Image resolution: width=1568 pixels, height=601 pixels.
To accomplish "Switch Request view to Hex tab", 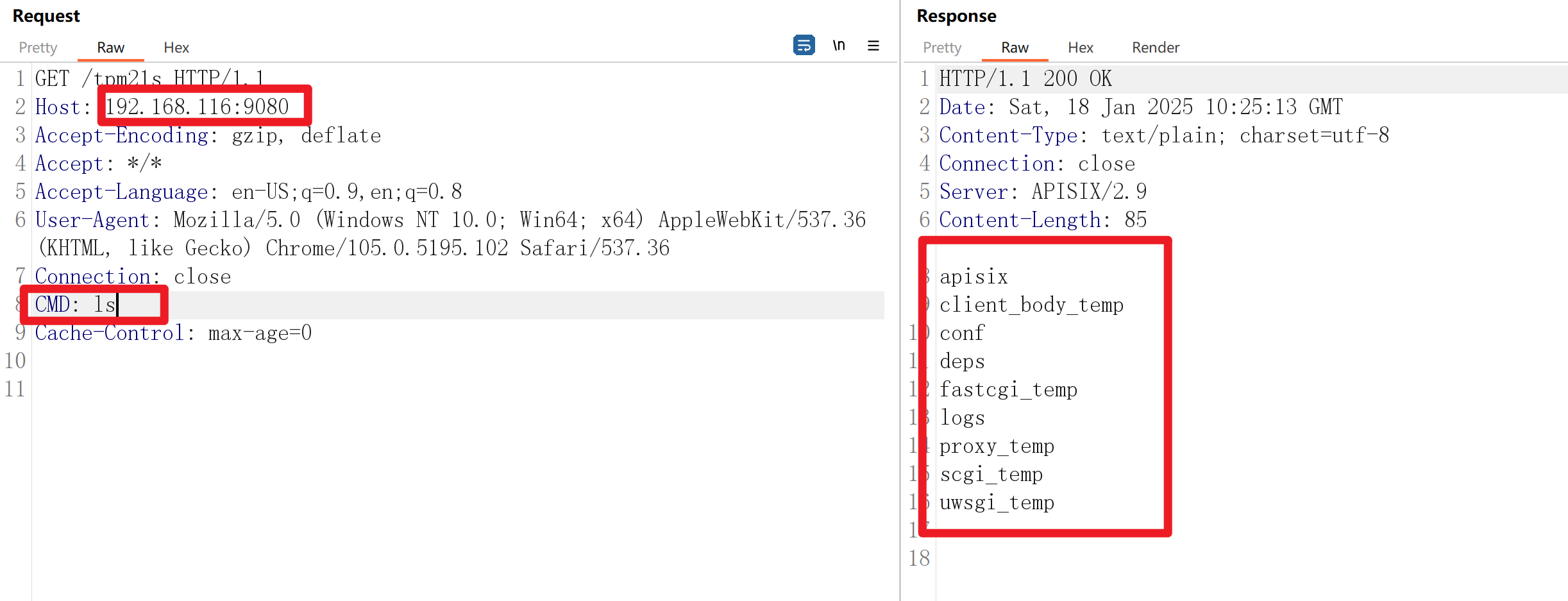I will click(176, 47).
